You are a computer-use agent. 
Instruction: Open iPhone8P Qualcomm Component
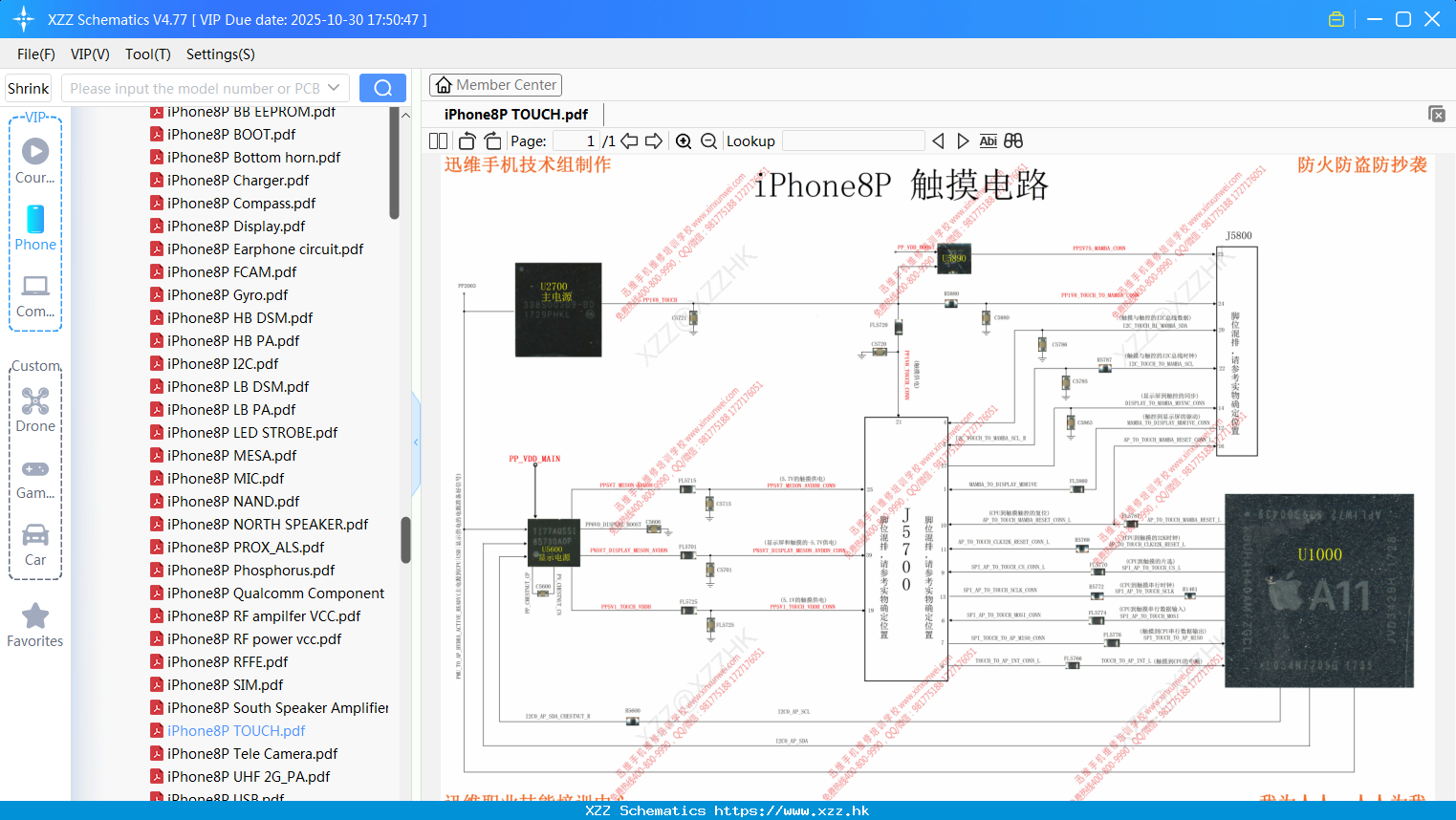[x=275, y=593]
